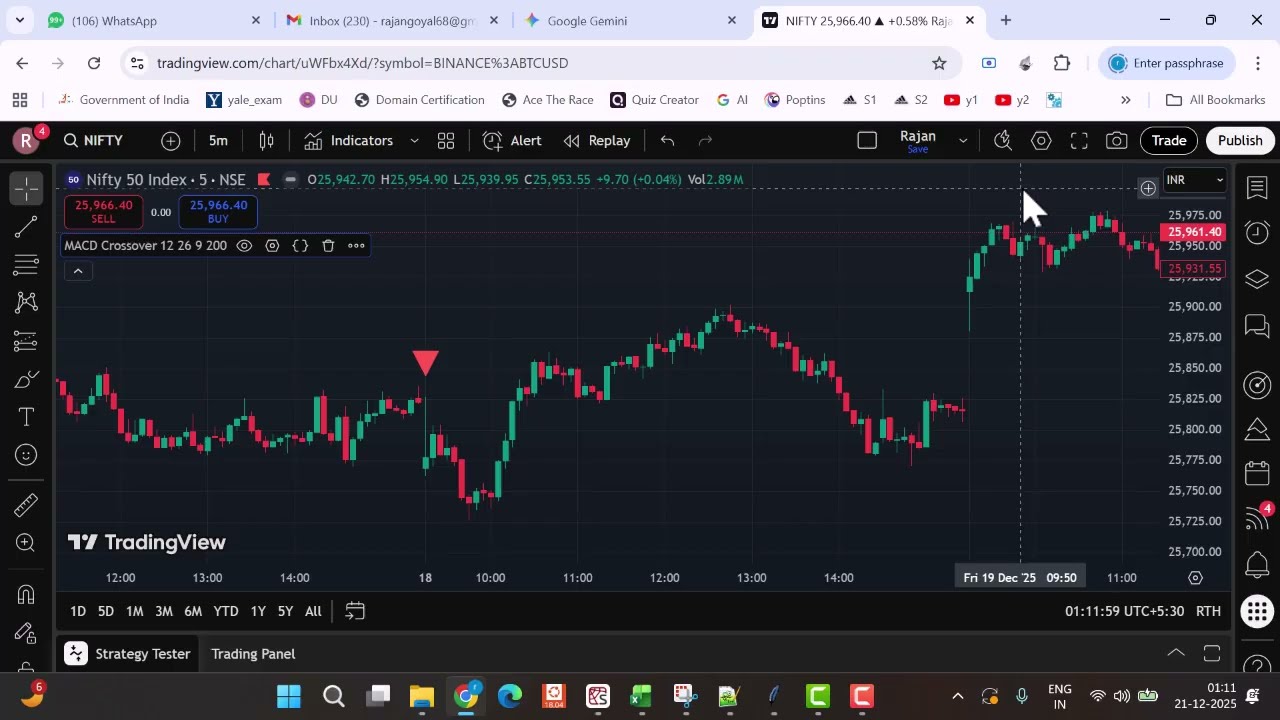The width and height of the screenshot is (1280, 720).
Task: Redo the chart action
Action: click(705, 141)
